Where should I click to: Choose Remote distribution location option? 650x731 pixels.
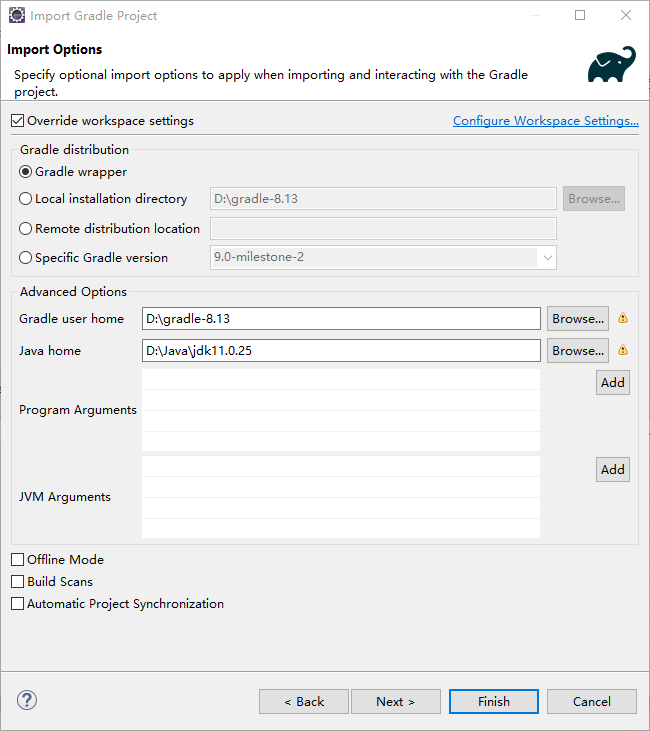(26, 229)
